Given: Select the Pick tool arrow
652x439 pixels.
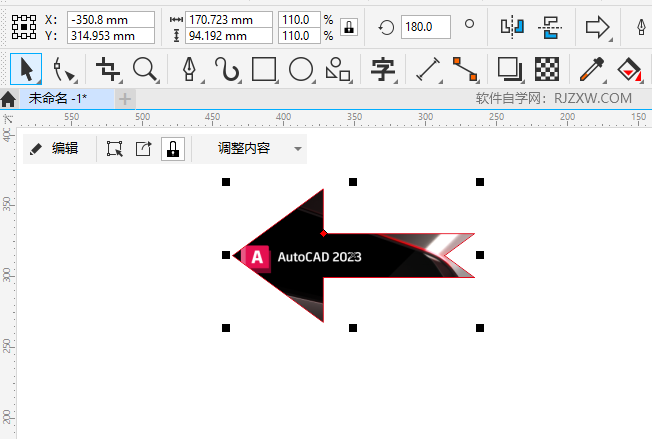Looking at the screenshot, I should coord(26,69).
